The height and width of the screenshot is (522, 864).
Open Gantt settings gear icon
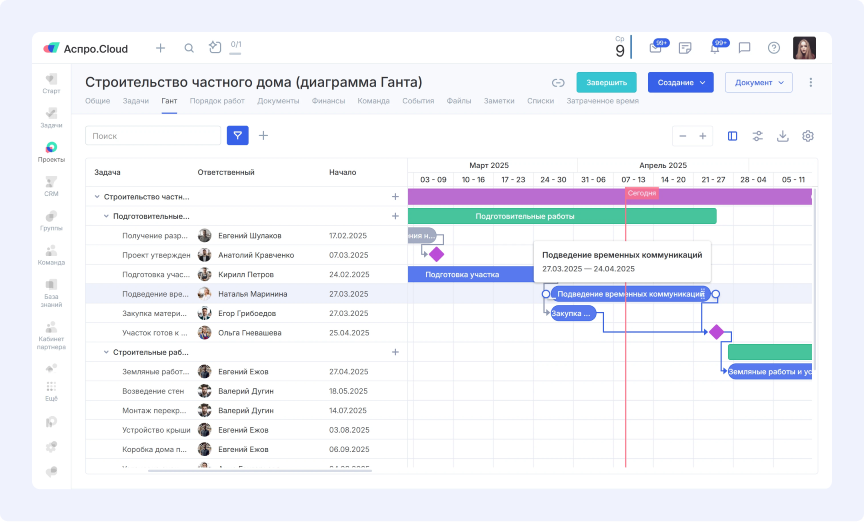tap(808, 136)
